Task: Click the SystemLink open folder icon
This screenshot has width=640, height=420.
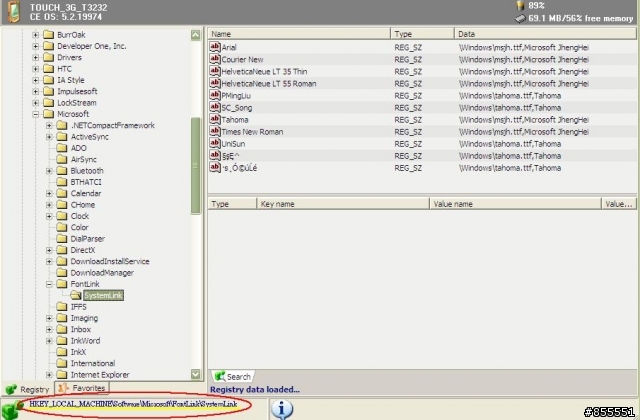Action: click(x=76, y=295)
